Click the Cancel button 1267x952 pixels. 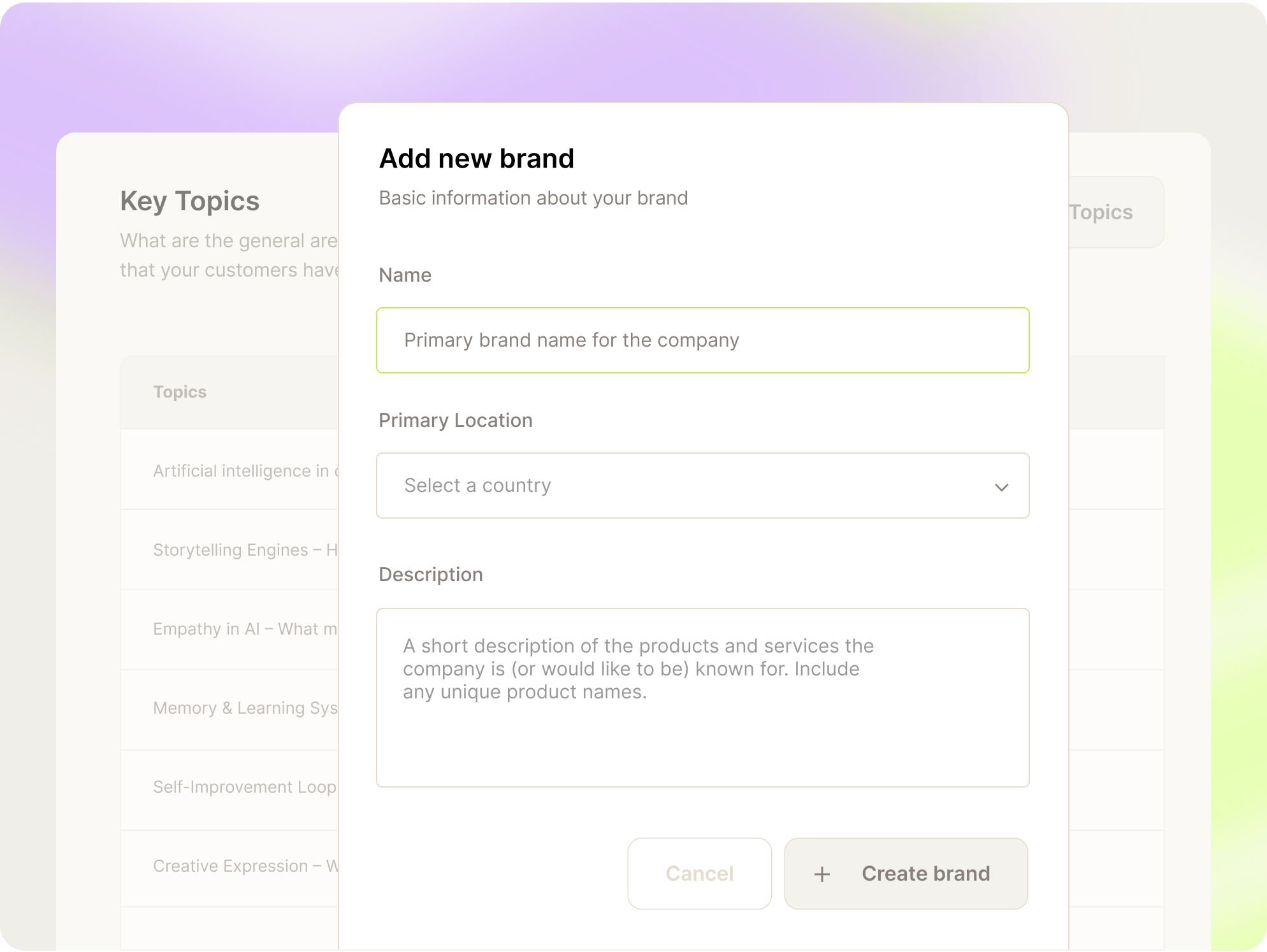coord(699,874)
